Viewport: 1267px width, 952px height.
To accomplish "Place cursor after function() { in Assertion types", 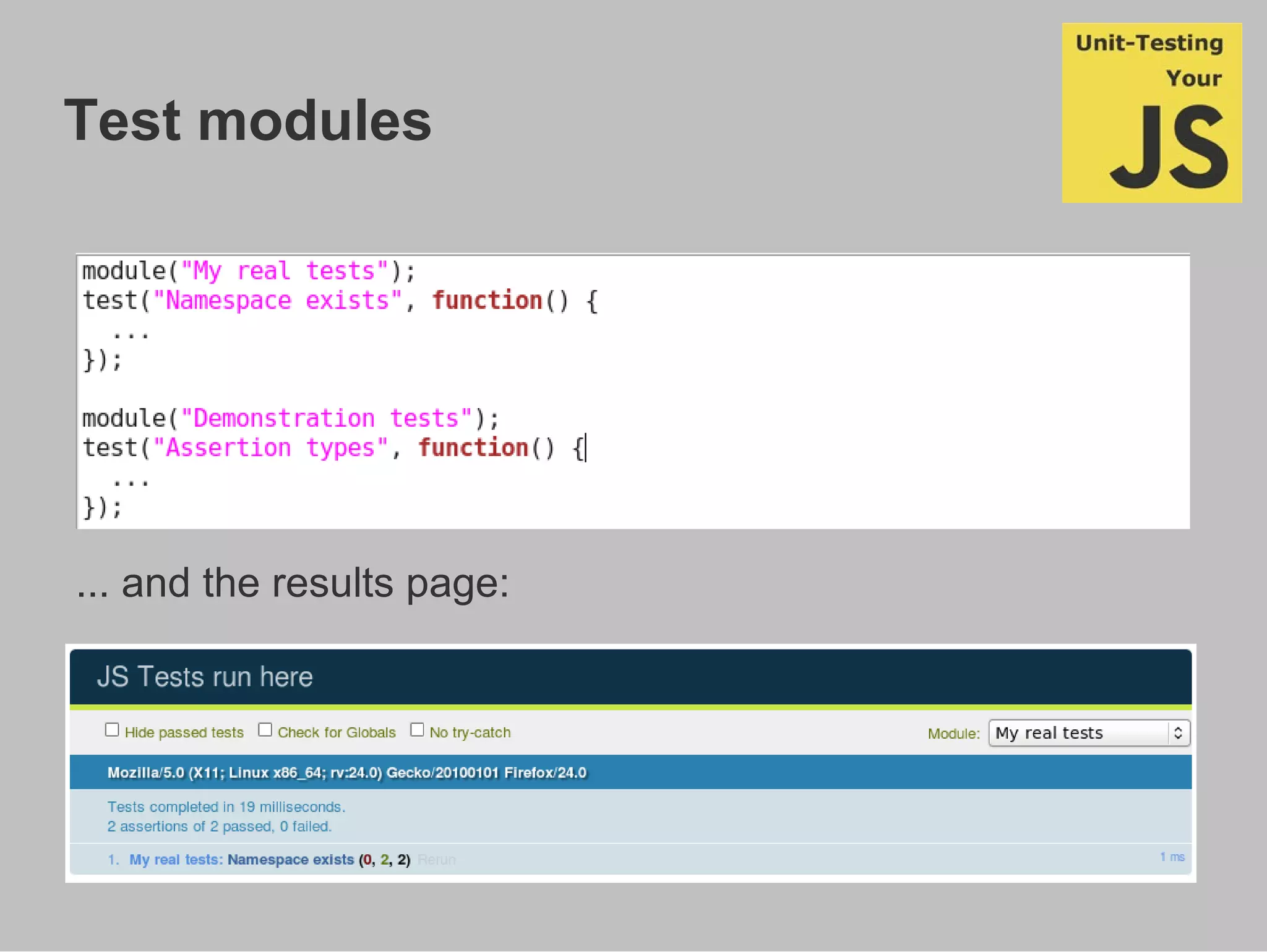I will click(585, 448).
